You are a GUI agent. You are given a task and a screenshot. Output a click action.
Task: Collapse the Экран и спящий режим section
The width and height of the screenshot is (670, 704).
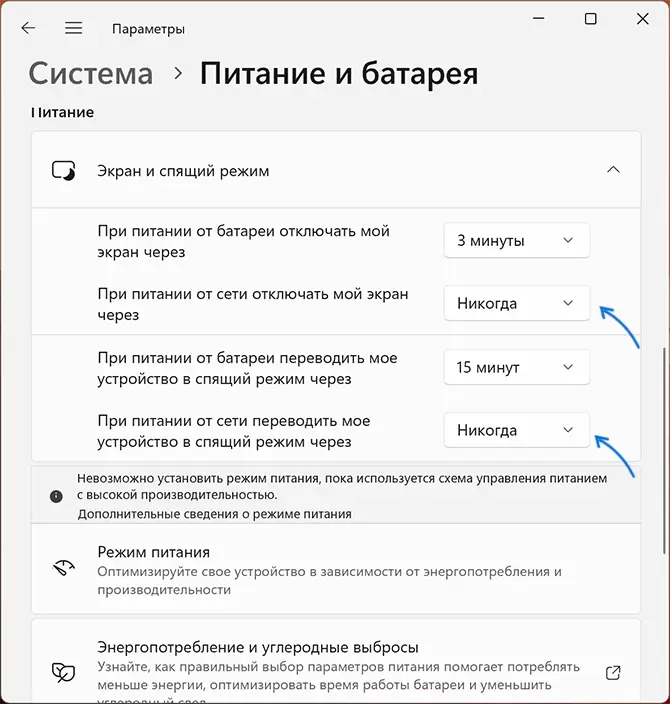point(613,170)
